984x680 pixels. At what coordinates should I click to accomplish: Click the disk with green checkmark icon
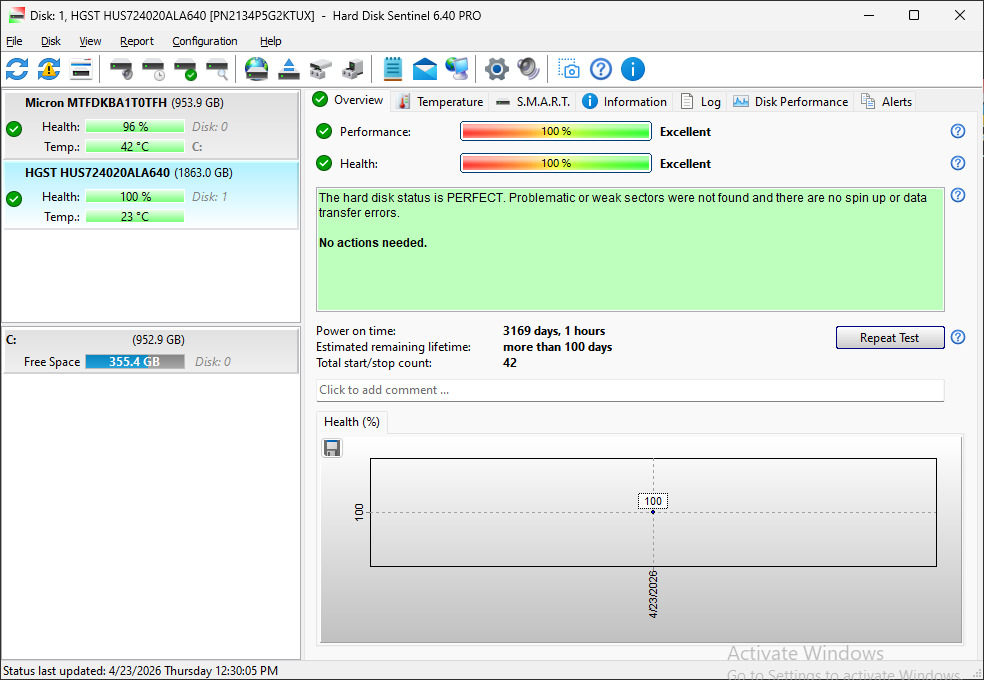tap(186, 69)
